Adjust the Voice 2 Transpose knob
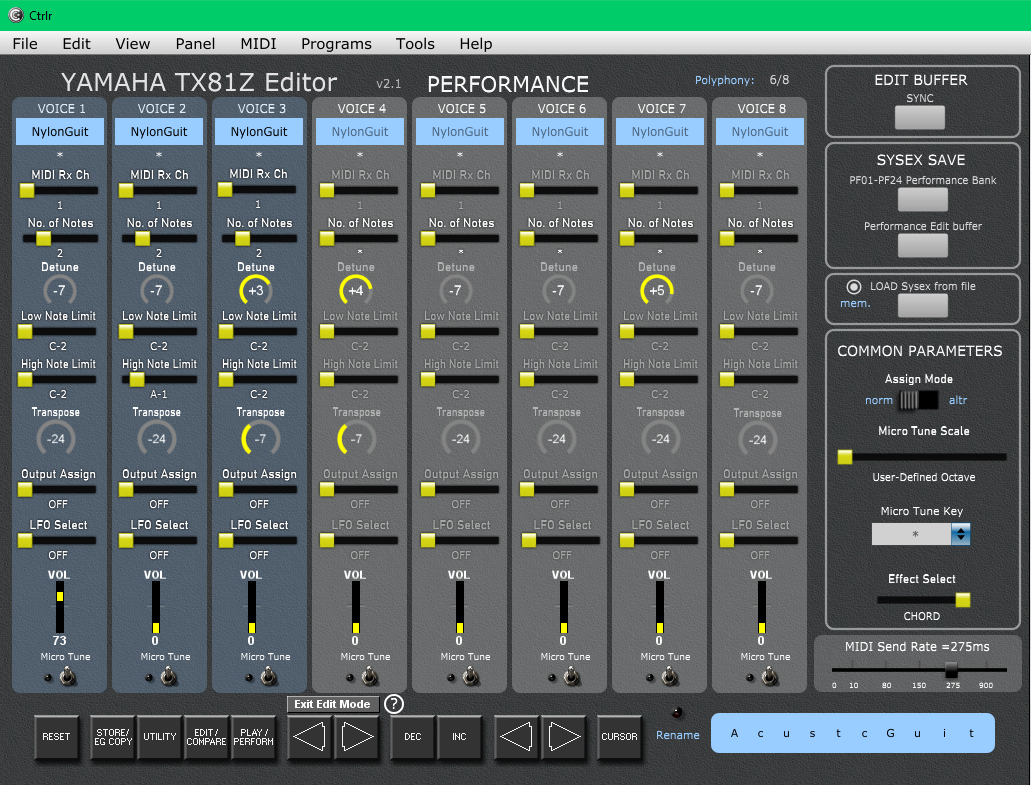Viewport: 1031px width, 785px height. coord(156,439)
